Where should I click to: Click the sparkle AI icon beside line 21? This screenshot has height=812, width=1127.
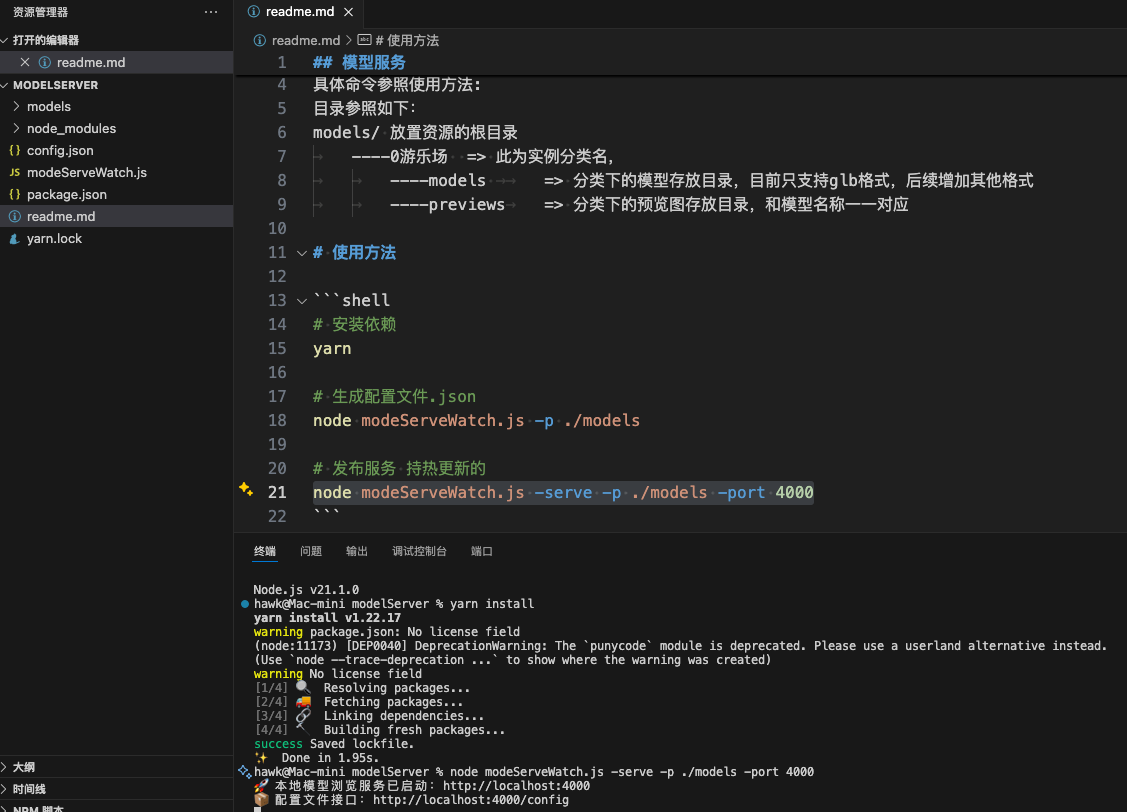(245, 489)
